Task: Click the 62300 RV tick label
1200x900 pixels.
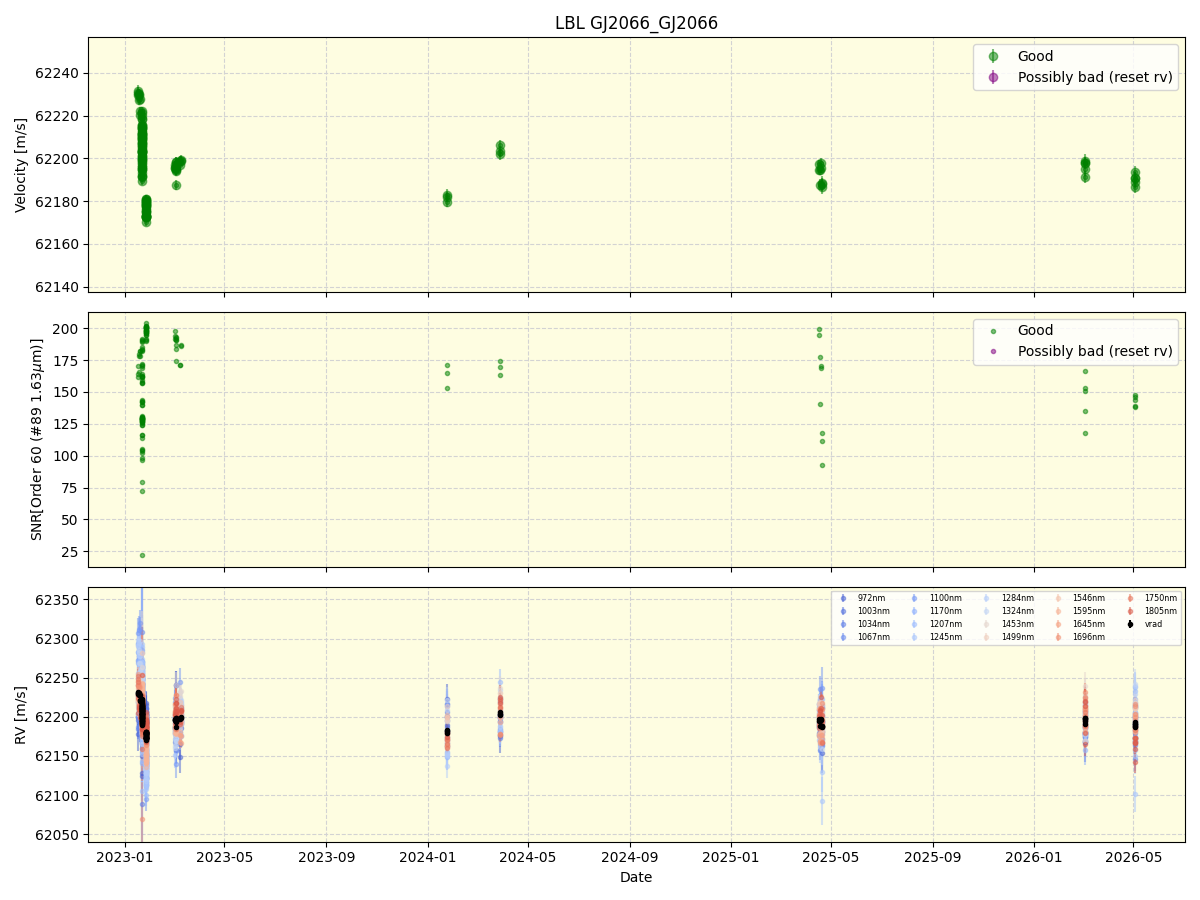Action: coord(59,639)
